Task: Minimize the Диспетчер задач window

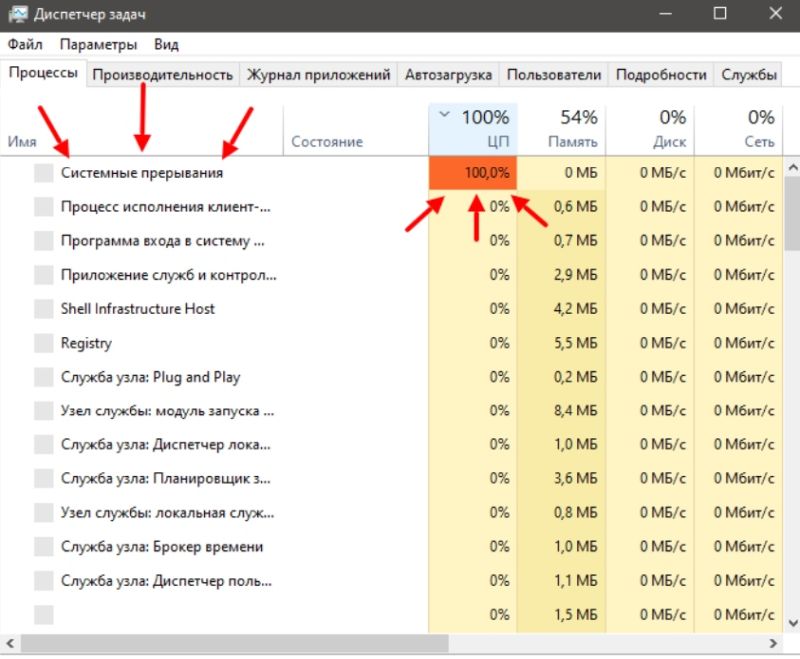Action: (666, 14)
